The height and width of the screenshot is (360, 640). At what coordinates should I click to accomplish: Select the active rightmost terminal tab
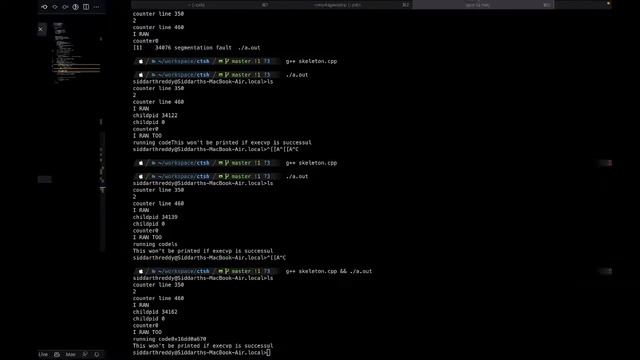pyautogui.click(x=483, y=5)
